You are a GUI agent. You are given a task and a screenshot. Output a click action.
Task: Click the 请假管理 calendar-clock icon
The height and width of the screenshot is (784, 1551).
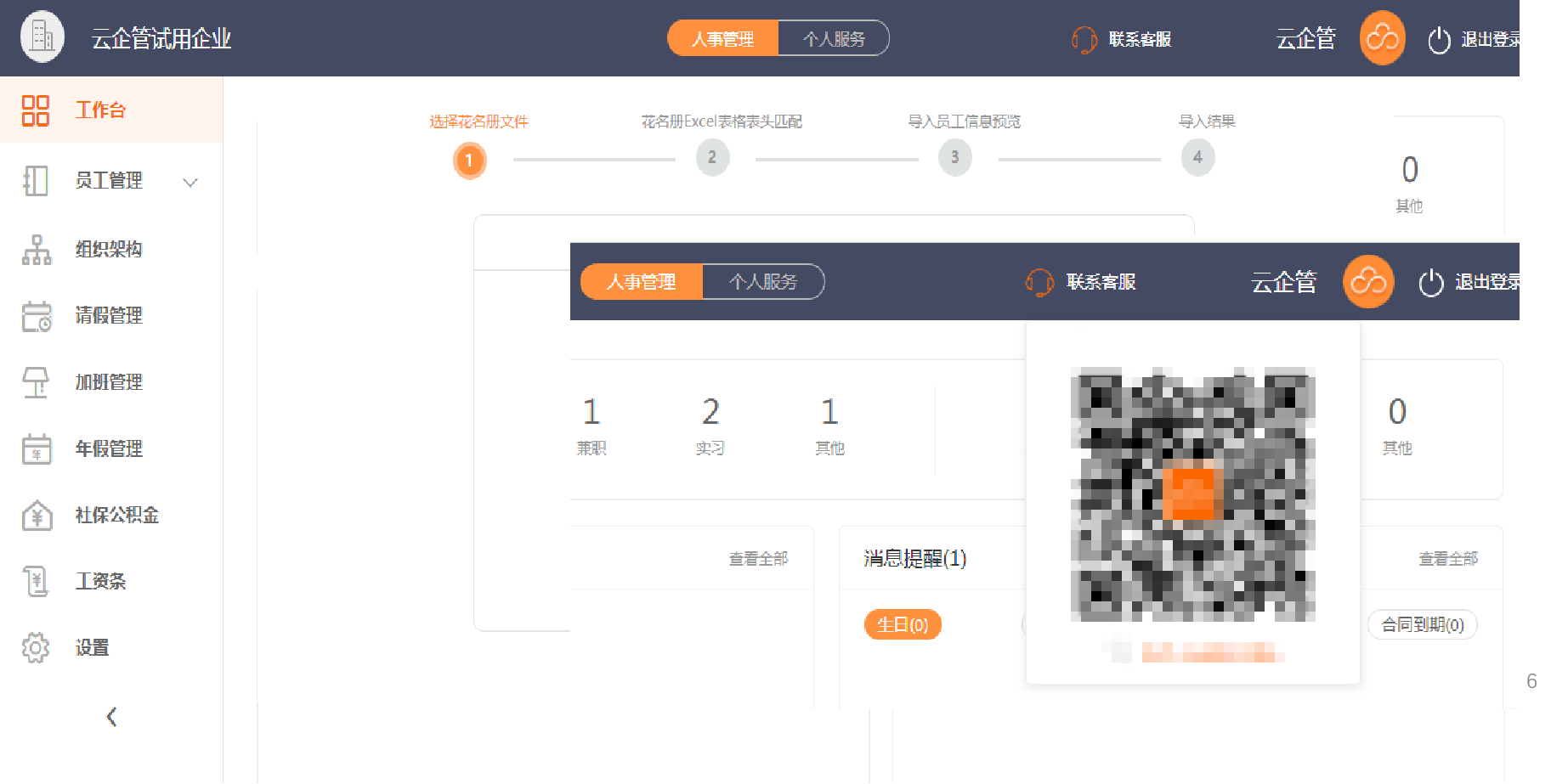coord(37,316)
